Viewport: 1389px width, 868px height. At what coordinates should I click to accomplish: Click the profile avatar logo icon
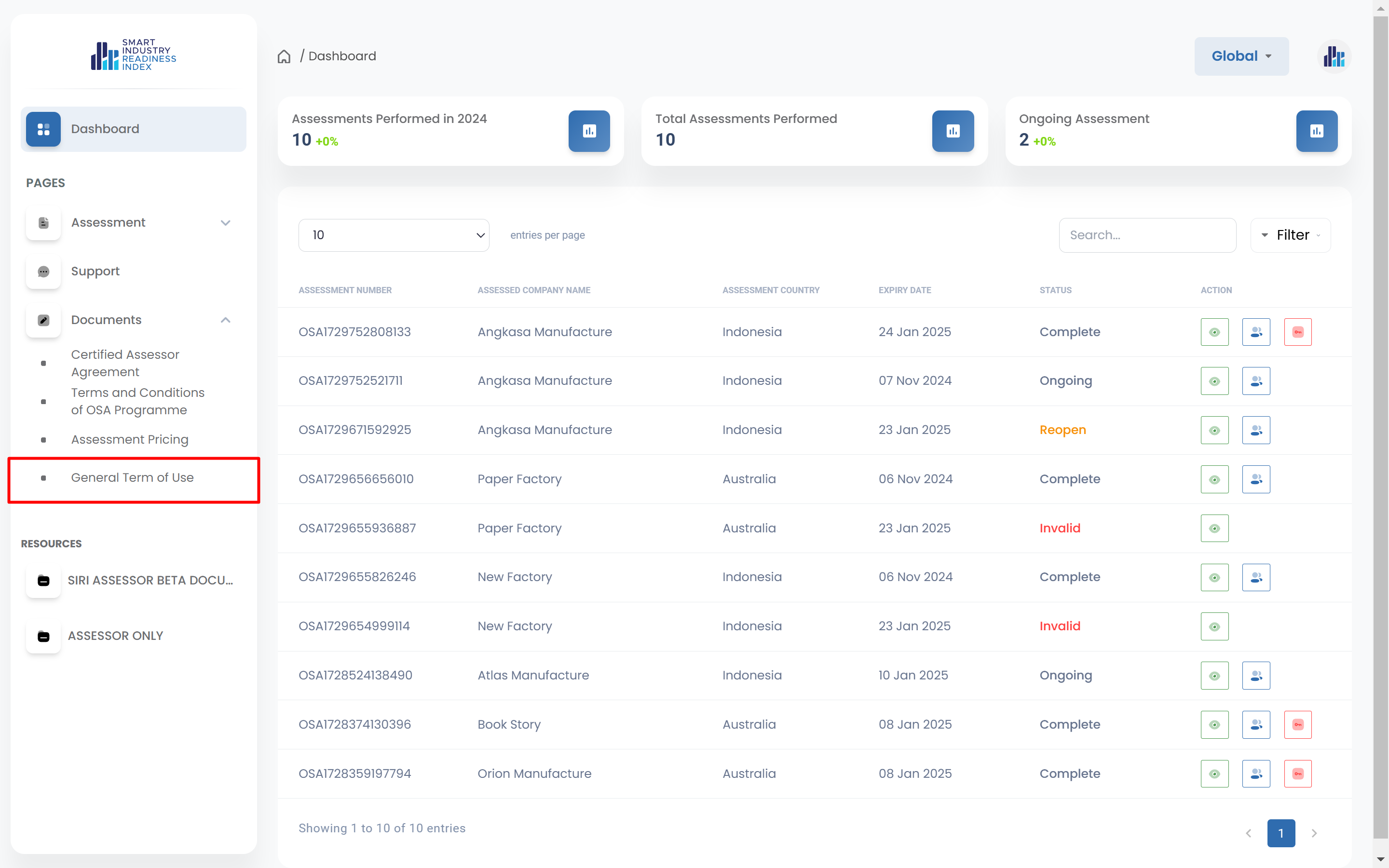1334,56
